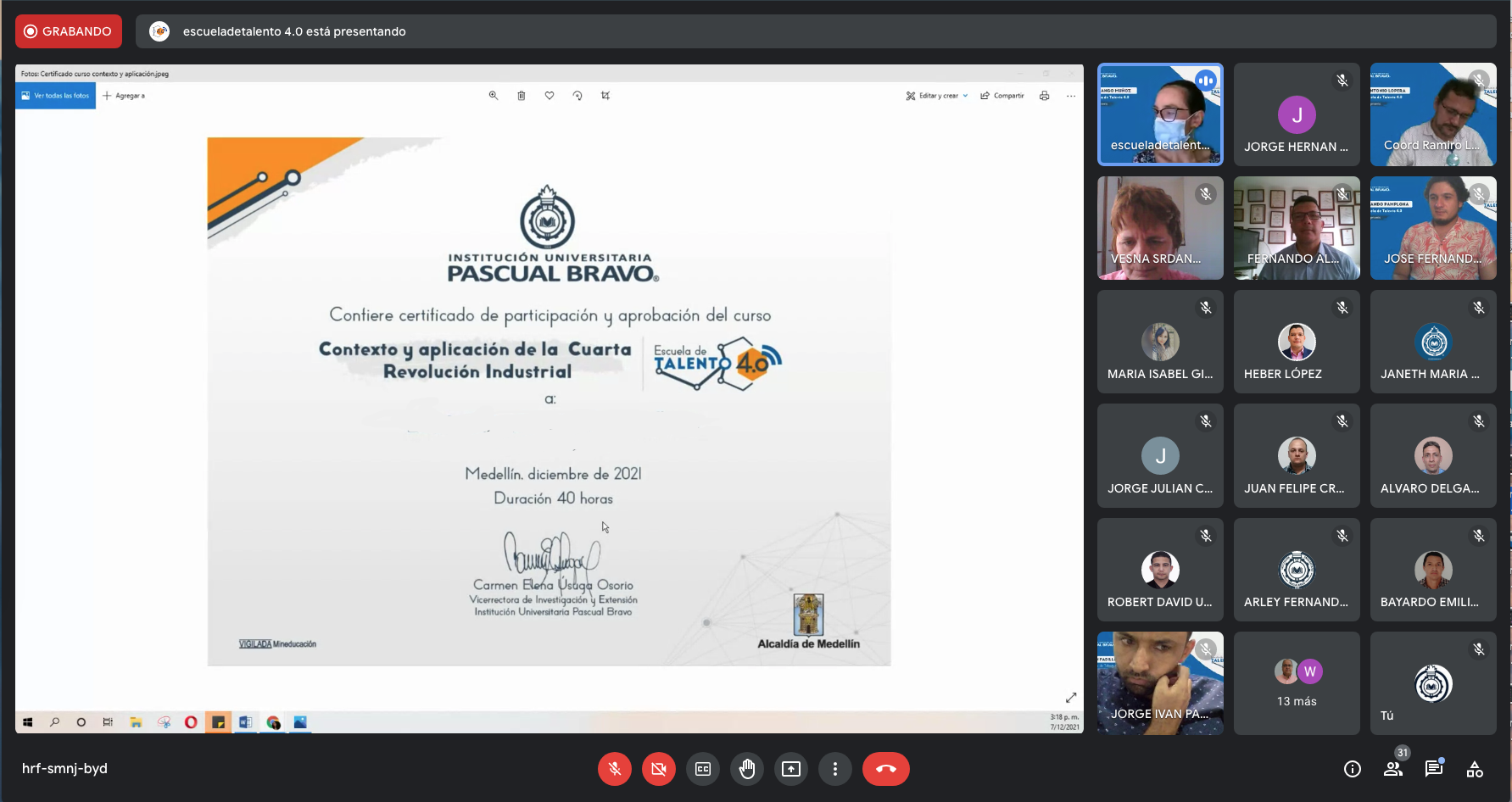The width and height of the screenshot is (1512, 802).
Task: Click the File Explorer folder in taskbar
Action: (x=136, y=722)
